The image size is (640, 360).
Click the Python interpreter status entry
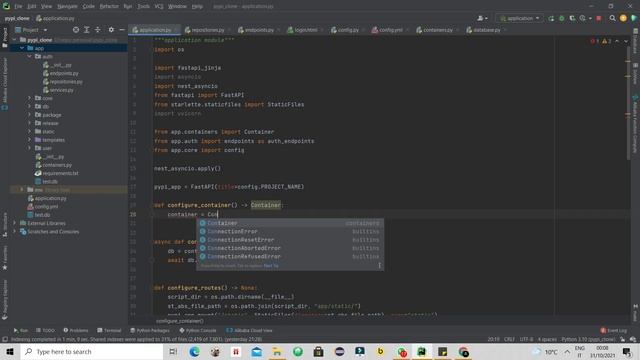click(x=588, y=339)
